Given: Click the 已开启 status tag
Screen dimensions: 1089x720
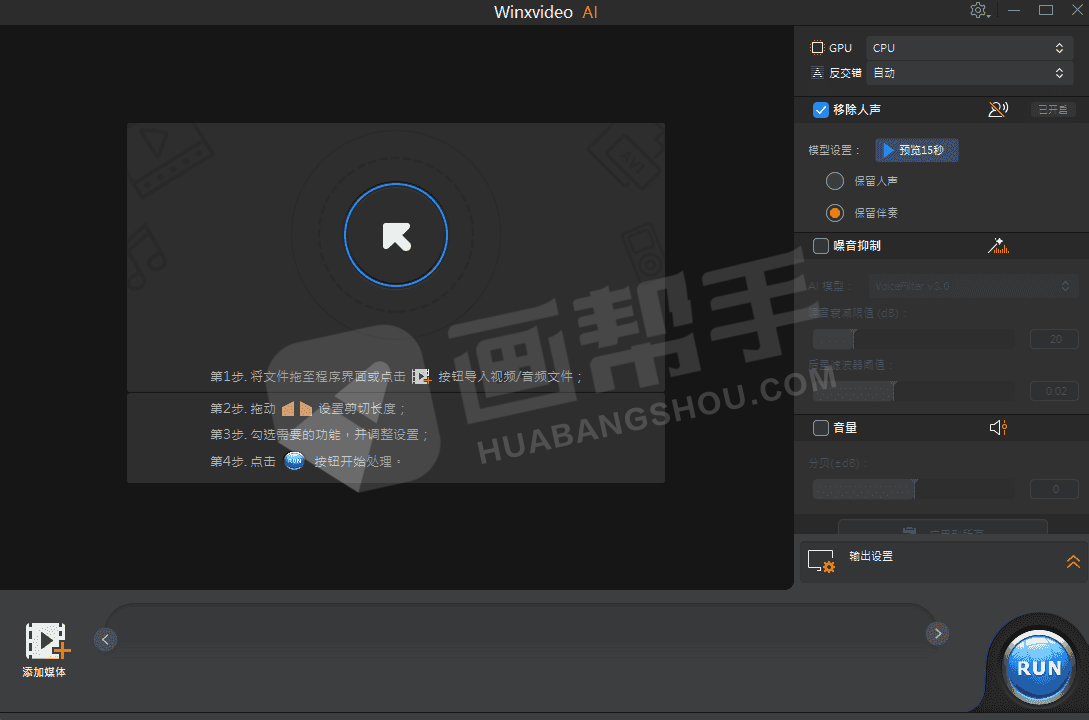Looking at the screenshot, I should point(1053,110).
